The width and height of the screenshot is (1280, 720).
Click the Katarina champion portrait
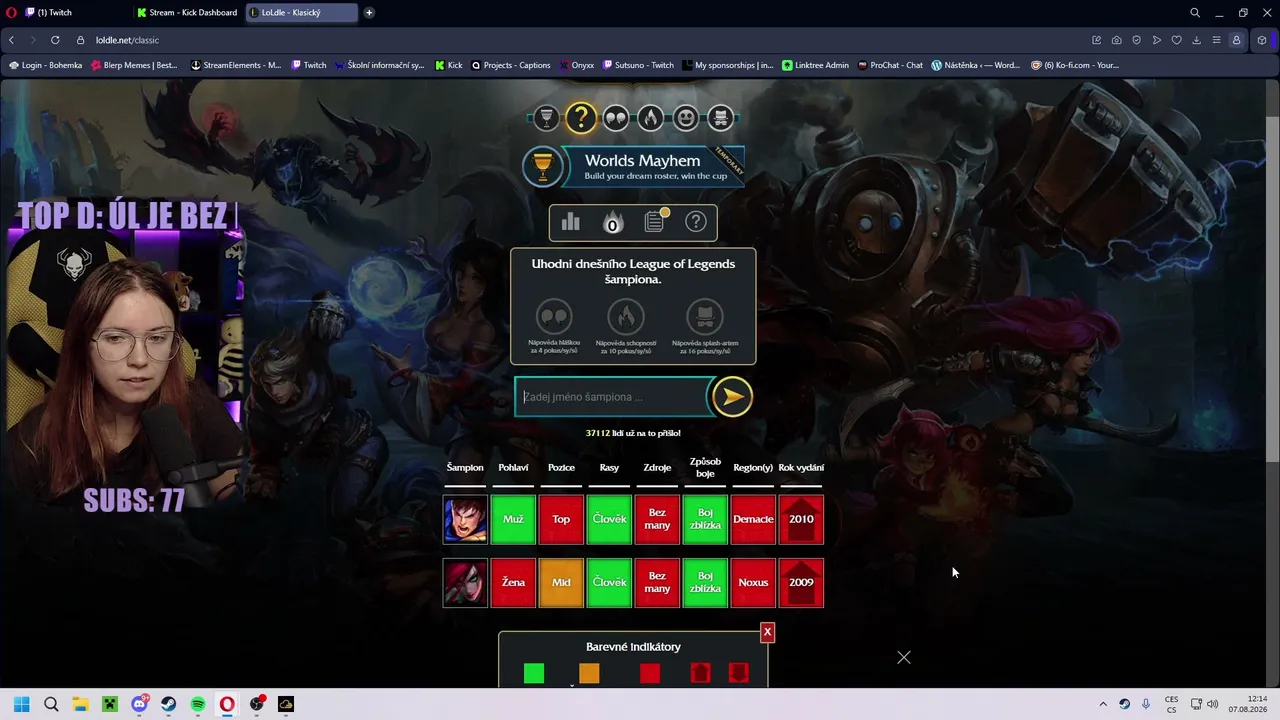pos(465,583)
